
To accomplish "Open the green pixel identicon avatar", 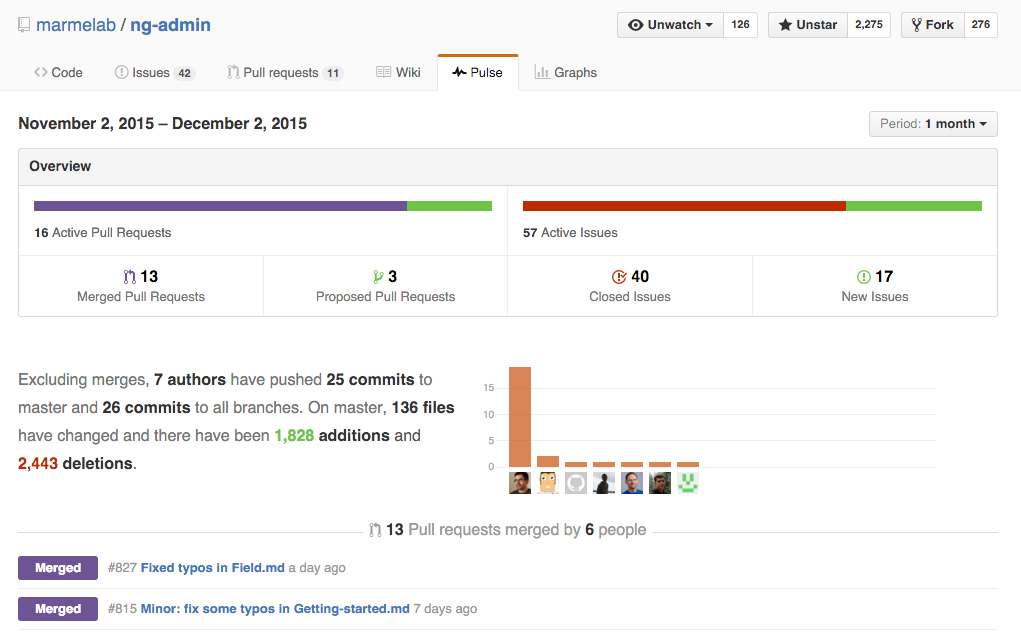I will pyautogui.click(x=688, y=483).
